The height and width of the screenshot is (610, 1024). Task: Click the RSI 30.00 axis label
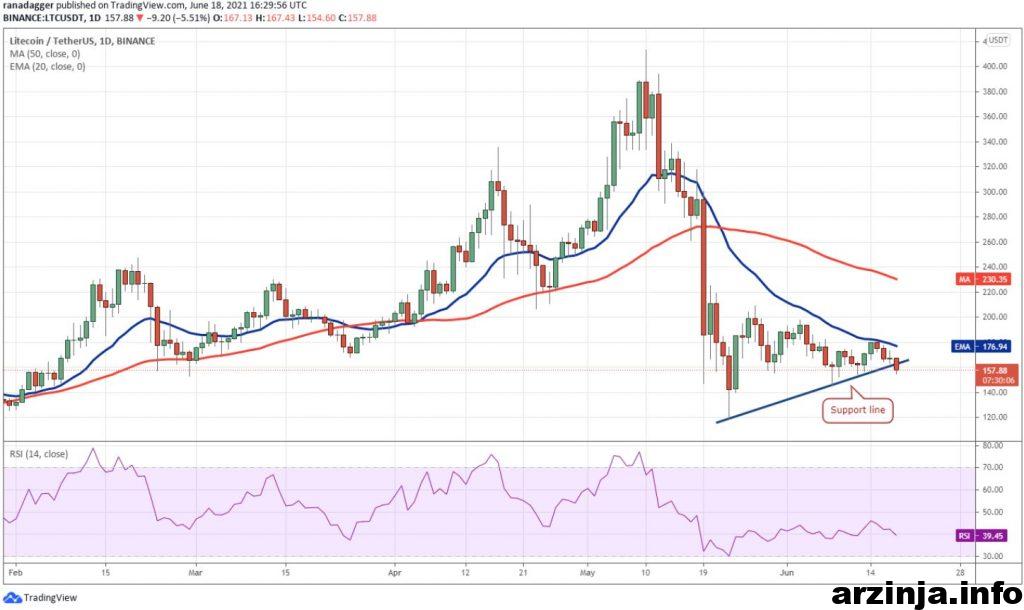993,556
